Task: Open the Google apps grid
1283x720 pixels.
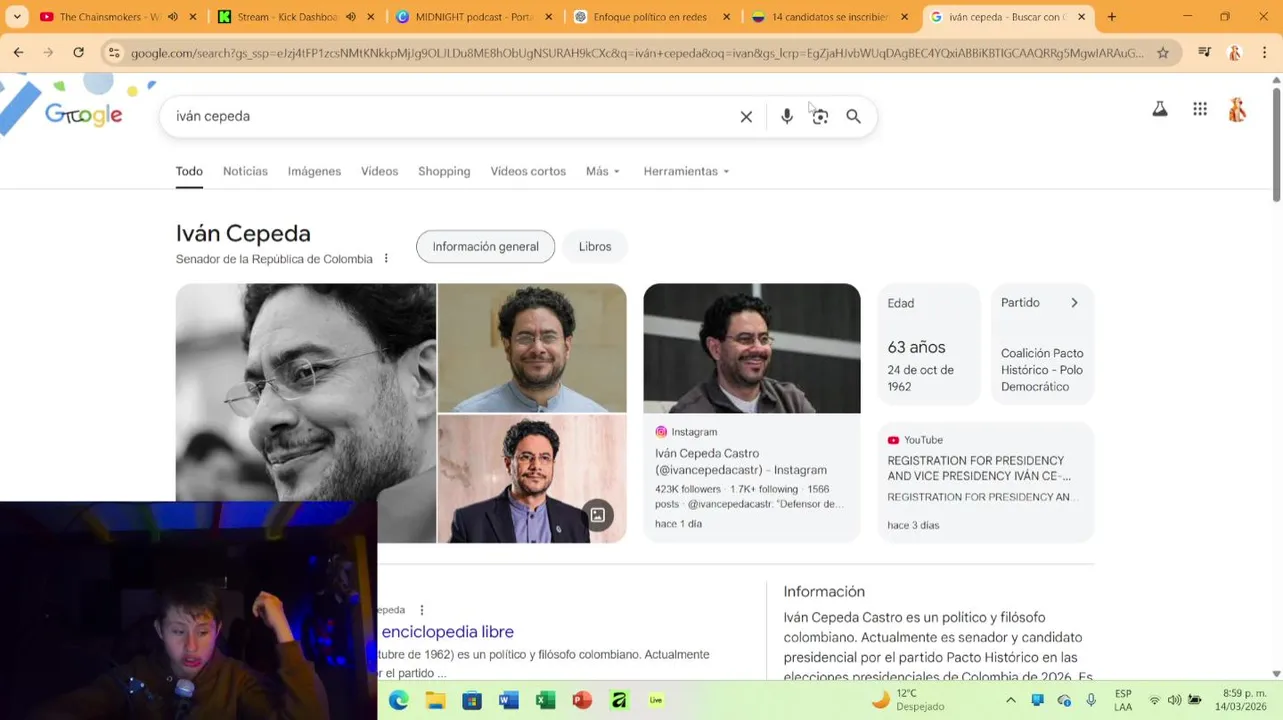Action: [1200, 109]
